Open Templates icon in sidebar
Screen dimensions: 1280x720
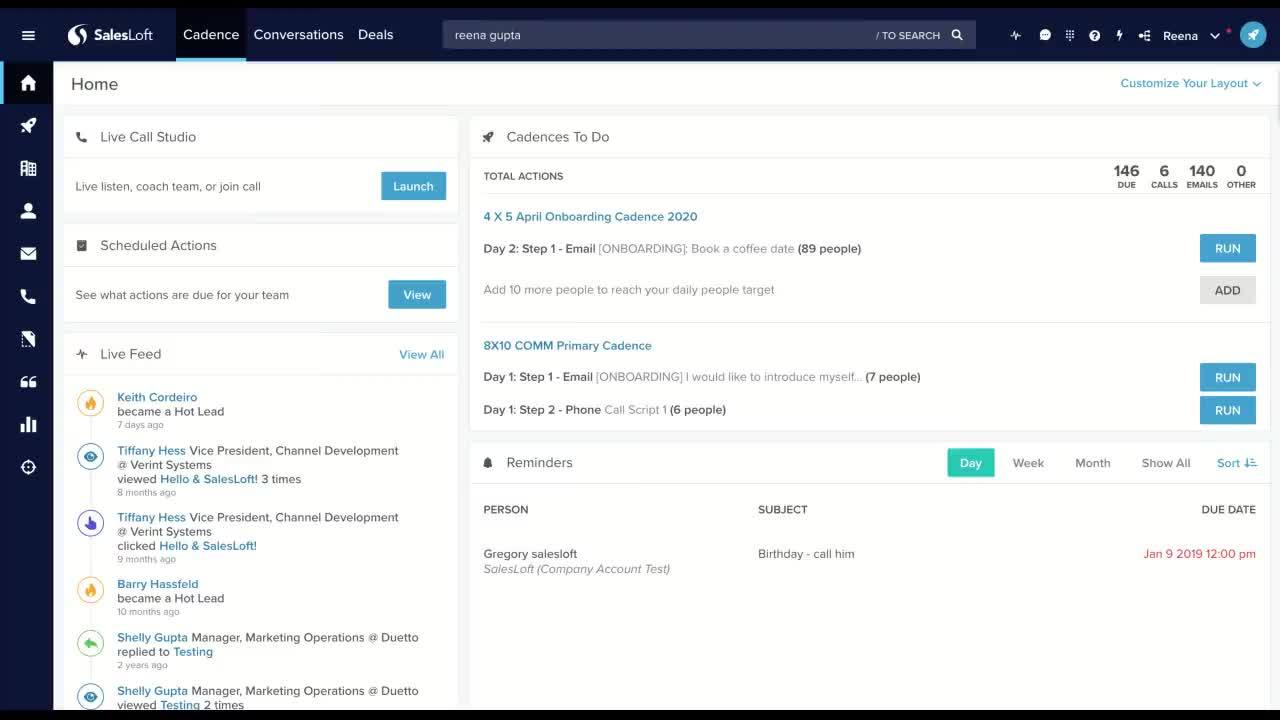pyautogui.click(x=28, y=339)
